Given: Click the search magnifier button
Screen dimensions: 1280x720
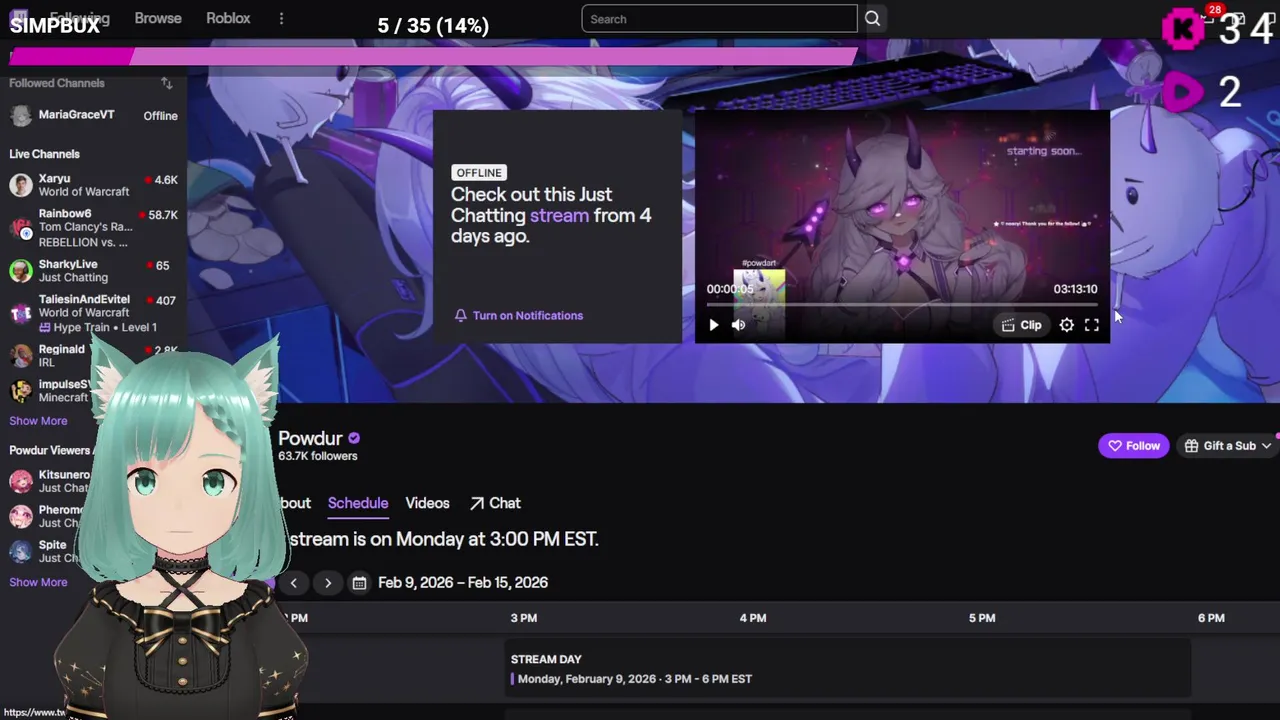Looking at the screenshot, I should click(872, 19).
